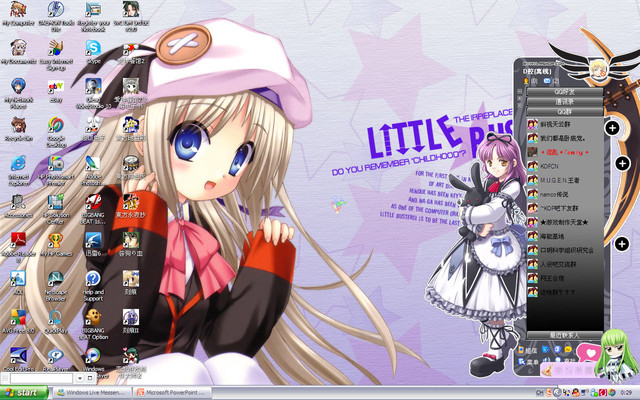Open the AOL desktop shortcut
Image resolution: width=640 pixels, height=400 pixels.
point(18,282)
